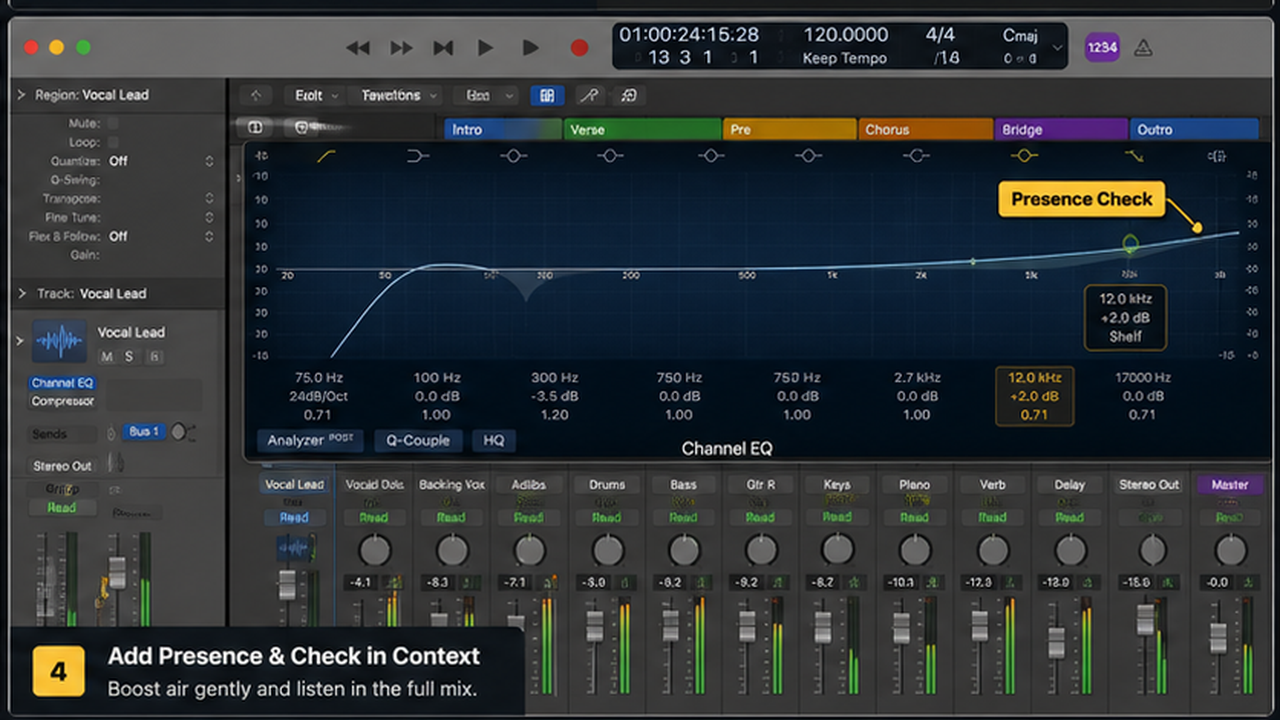Image resolution: width=1280 pixels, height=720 pixels.
Task: Open the Channel EQ plugin slot
Action: (x=62, y=383)
